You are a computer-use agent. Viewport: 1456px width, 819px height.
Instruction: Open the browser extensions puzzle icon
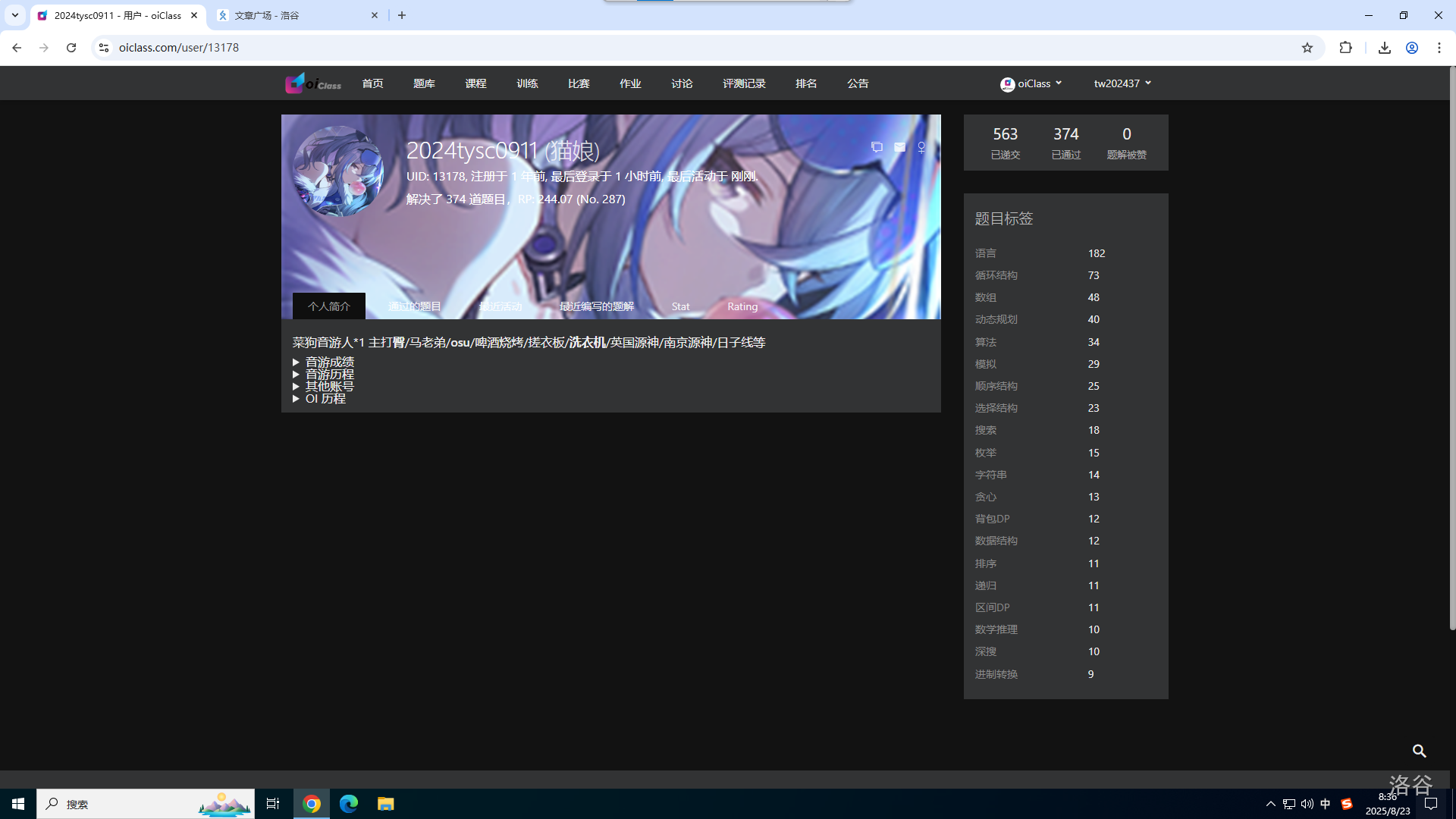[x=1345, y=48]
